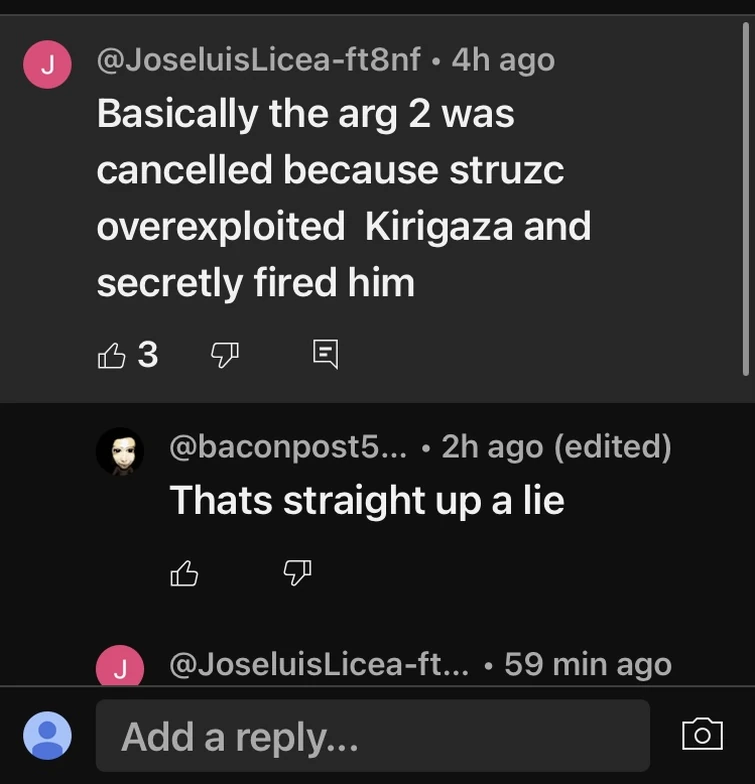755x784 pixels.
Task: Dislike JoseluisLicea's top comment
Action: click(x=225, y=354)
